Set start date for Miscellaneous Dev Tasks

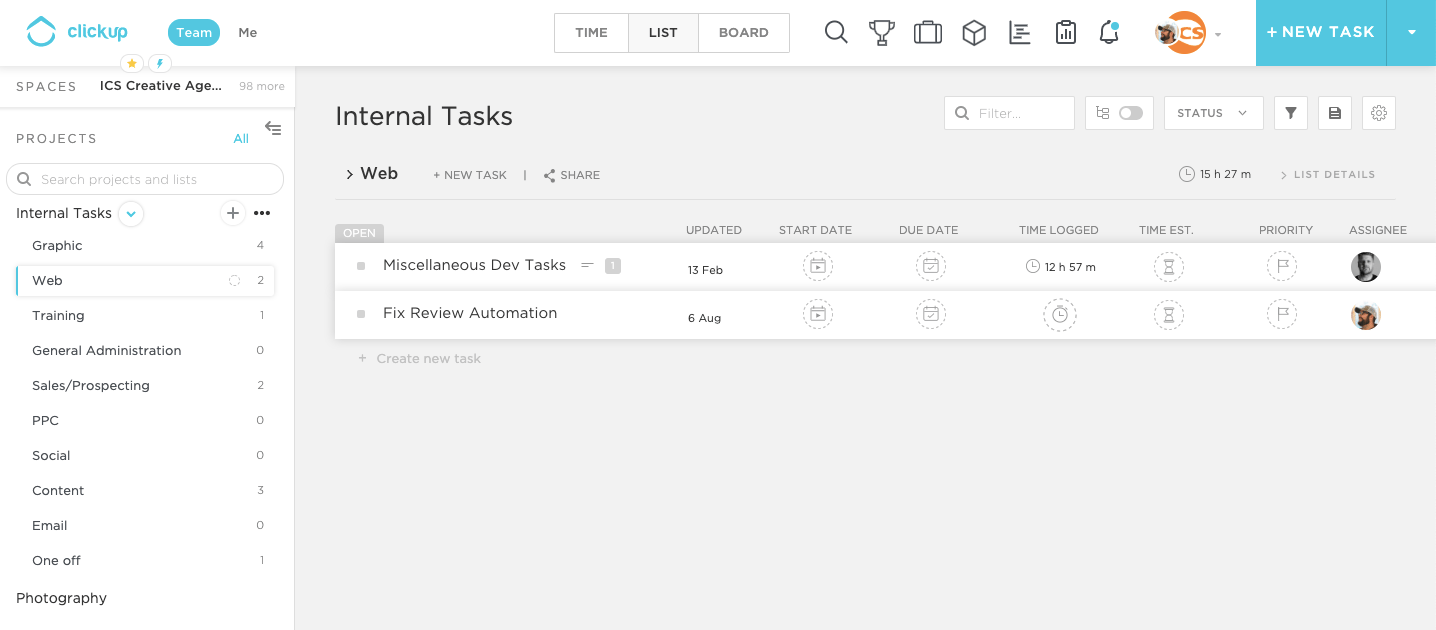coord(818,266)
